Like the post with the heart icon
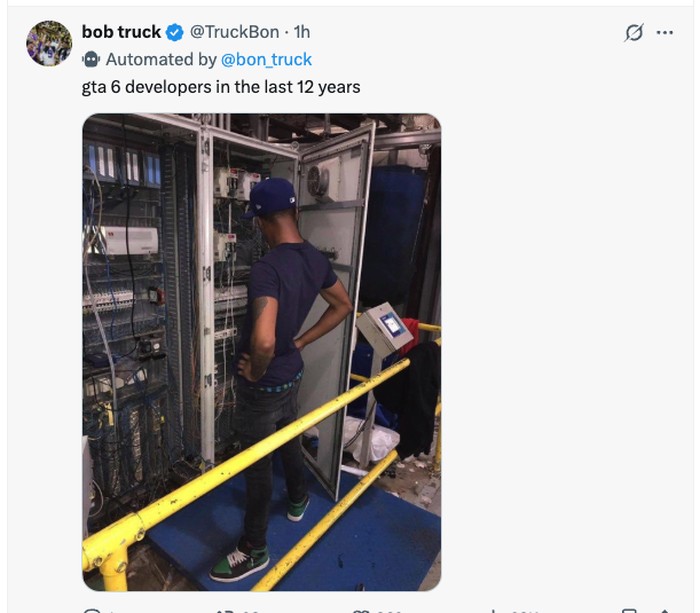Screen dimensions: 700x613 (x=361, y=610)
